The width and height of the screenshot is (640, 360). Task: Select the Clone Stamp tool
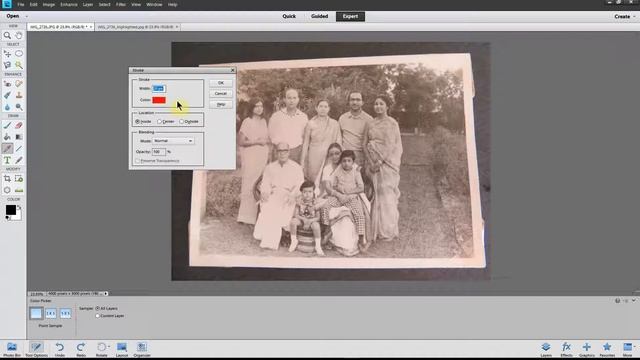point(19,95)
